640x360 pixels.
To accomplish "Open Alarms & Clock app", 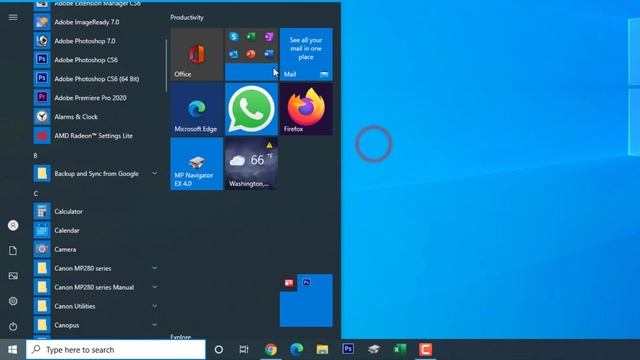I will 96,117.
